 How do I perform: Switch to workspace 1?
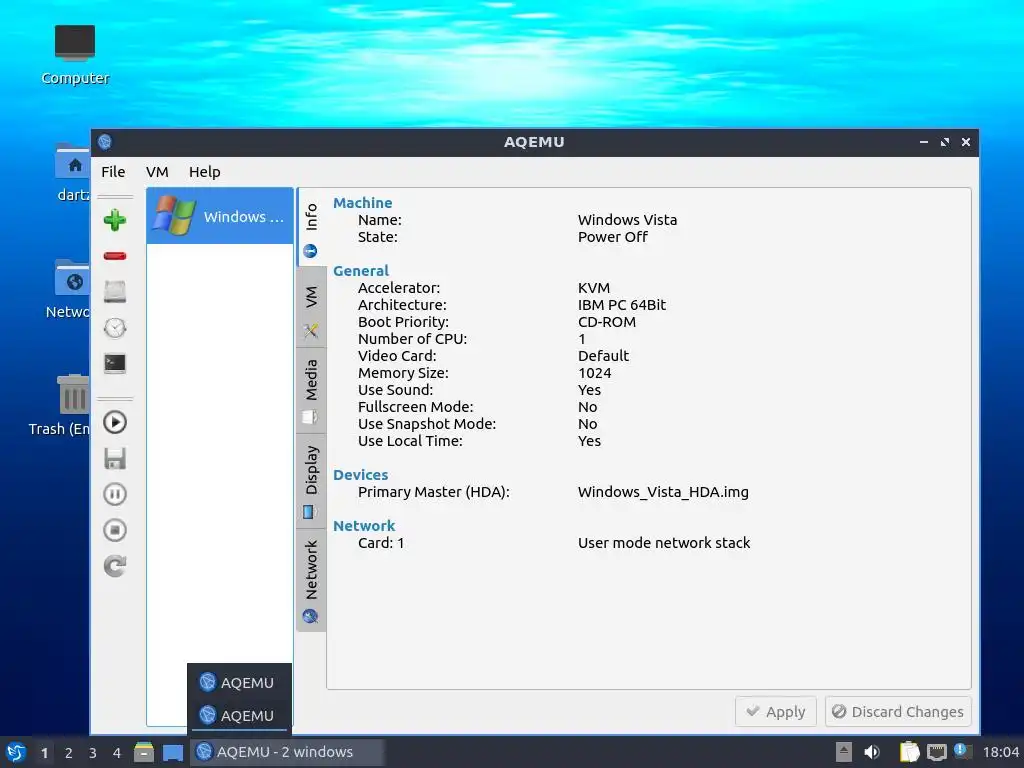pos(44,753)
